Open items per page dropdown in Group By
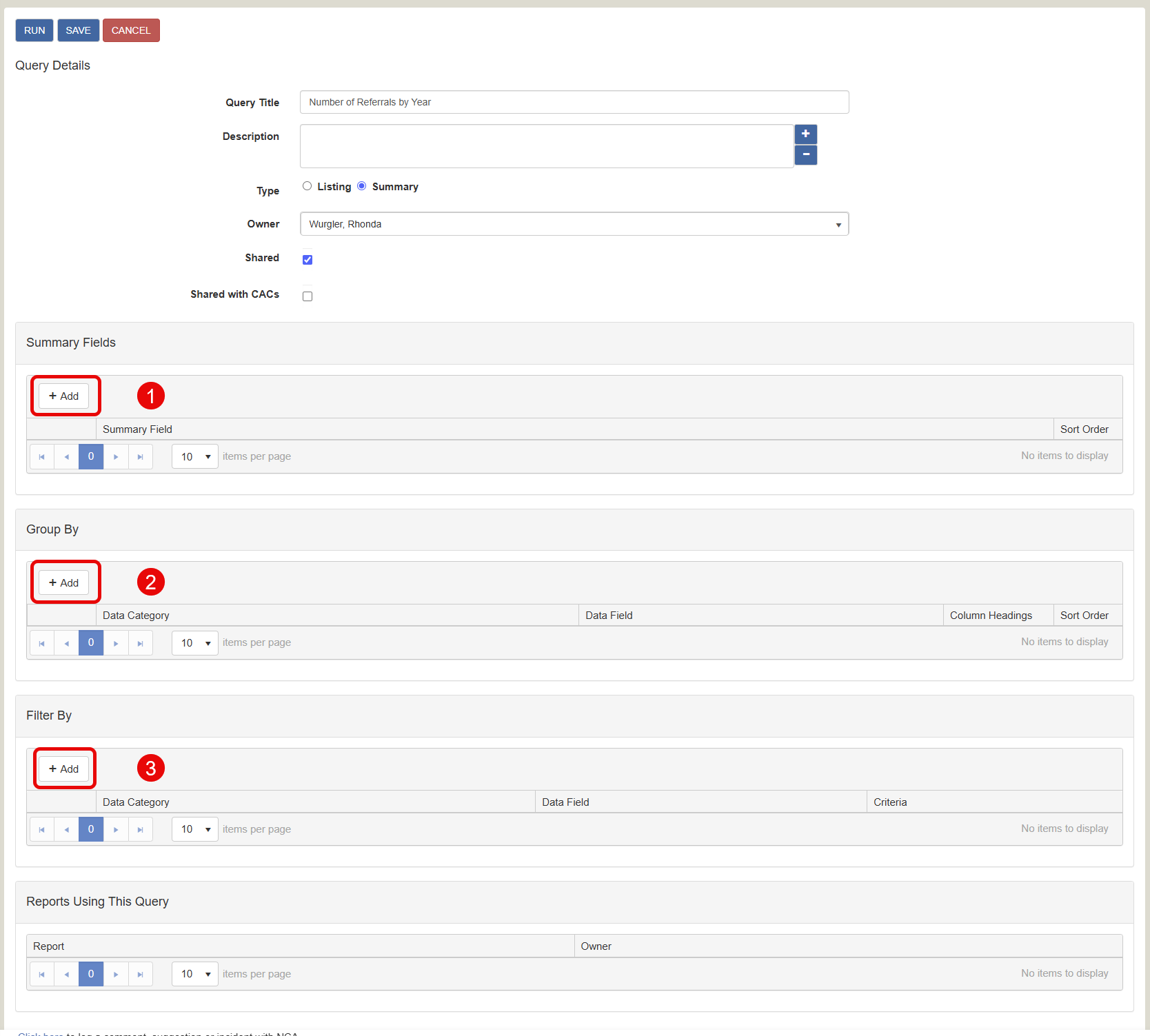The height and width of the screenshot is (1036, 1150). click(195, 643)
